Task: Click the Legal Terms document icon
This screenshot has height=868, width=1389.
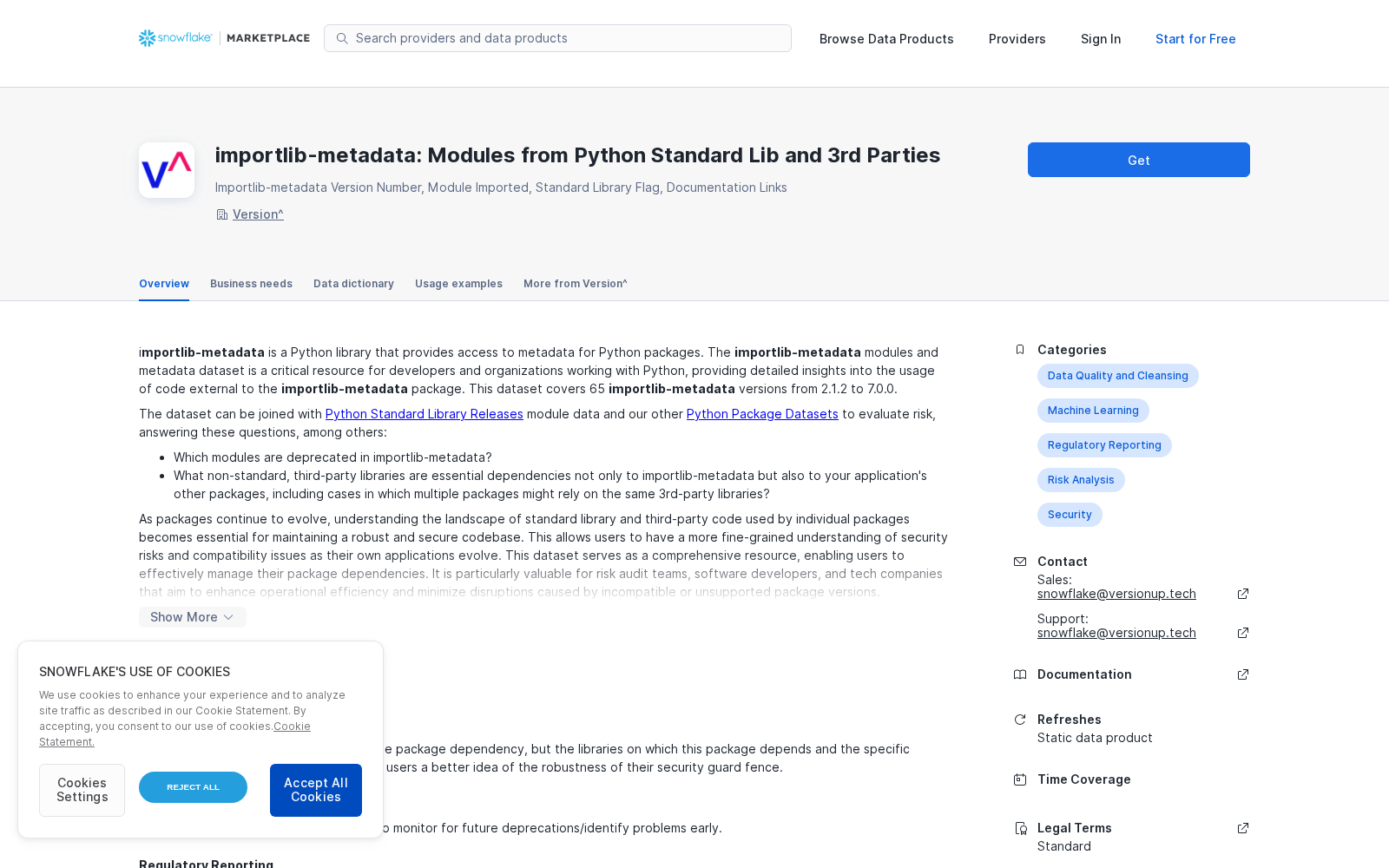Action: [1020, 828]
